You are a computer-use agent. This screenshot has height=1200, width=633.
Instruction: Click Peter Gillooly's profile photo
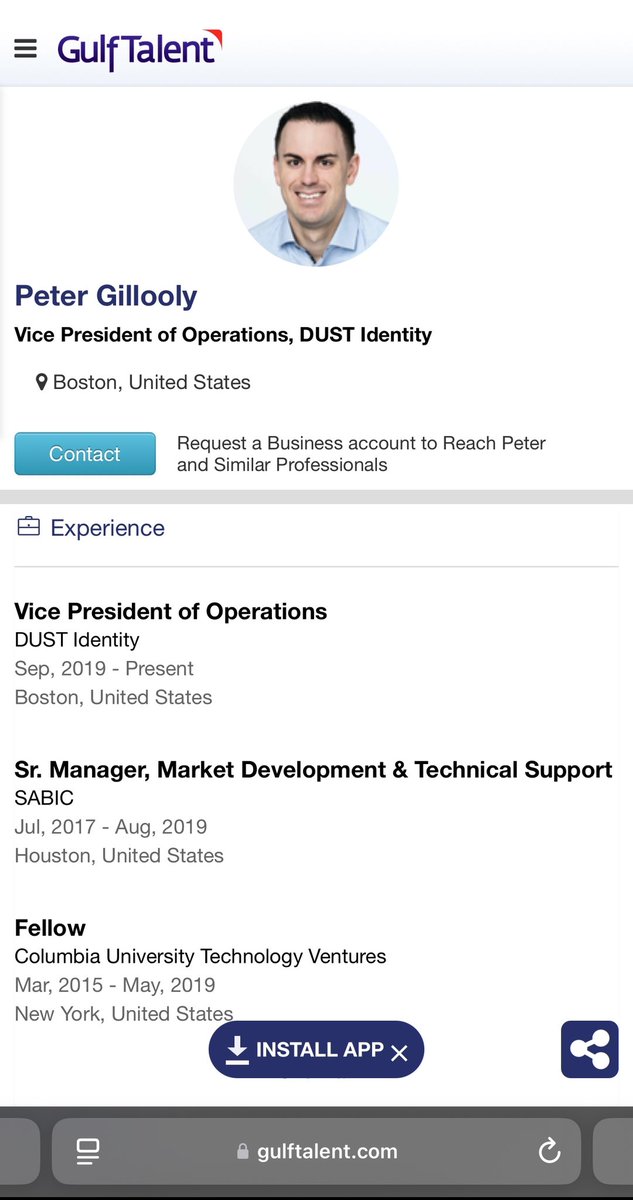coord(316,184)
